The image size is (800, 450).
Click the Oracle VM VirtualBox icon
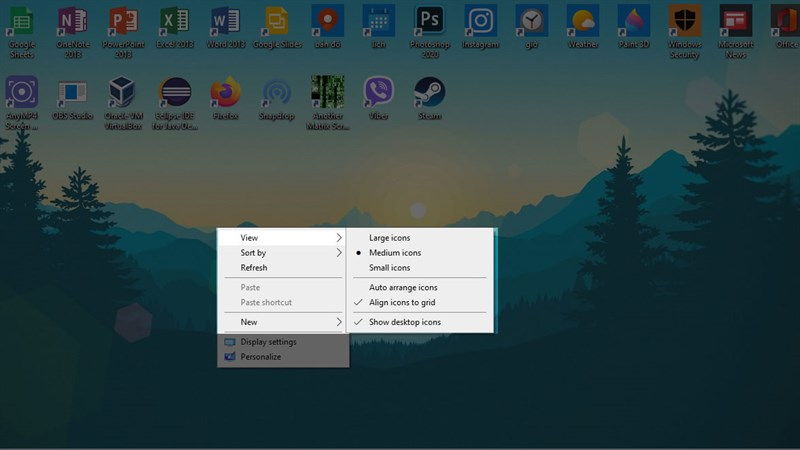coord(123,102)
